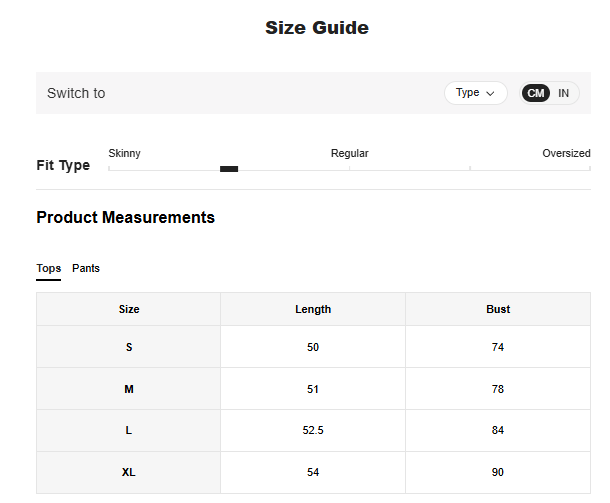The image size is (610, 503).
Task: Click the black Fit Type slider marker
Action: pos(229,169)
